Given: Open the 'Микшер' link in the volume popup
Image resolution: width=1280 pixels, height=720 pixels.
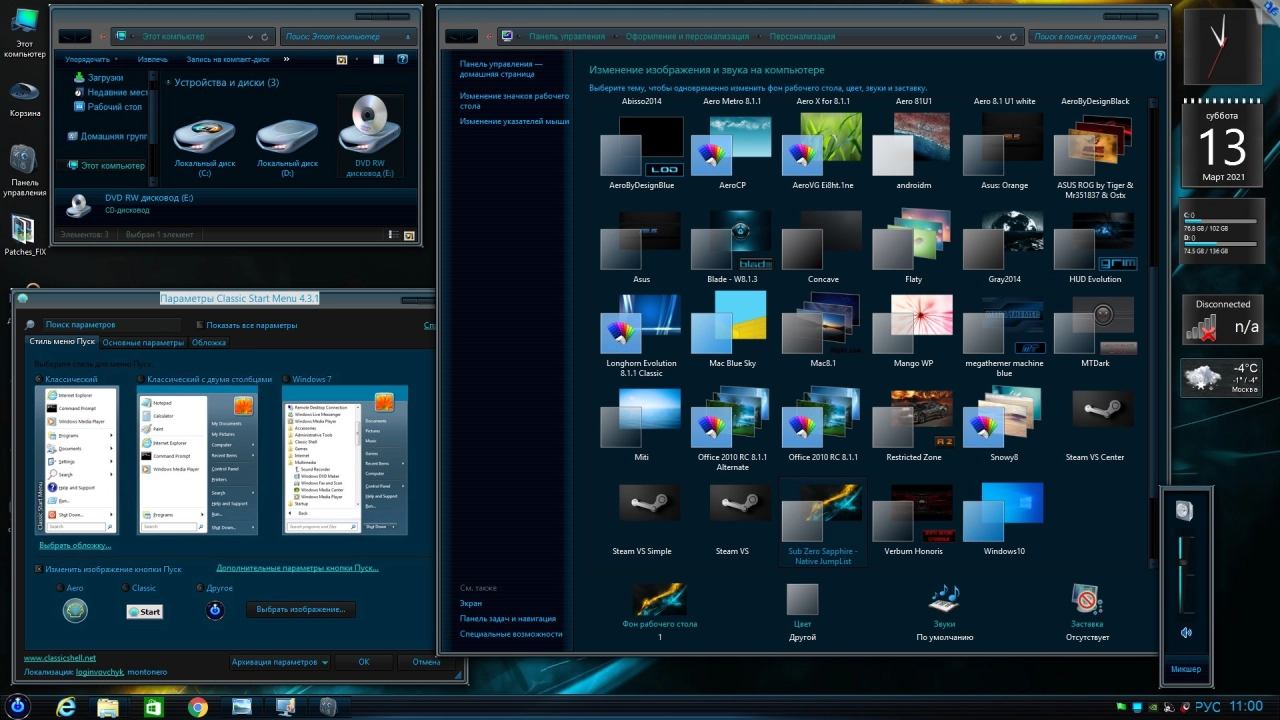Looking at the screenshot, I should (1186, 669).
